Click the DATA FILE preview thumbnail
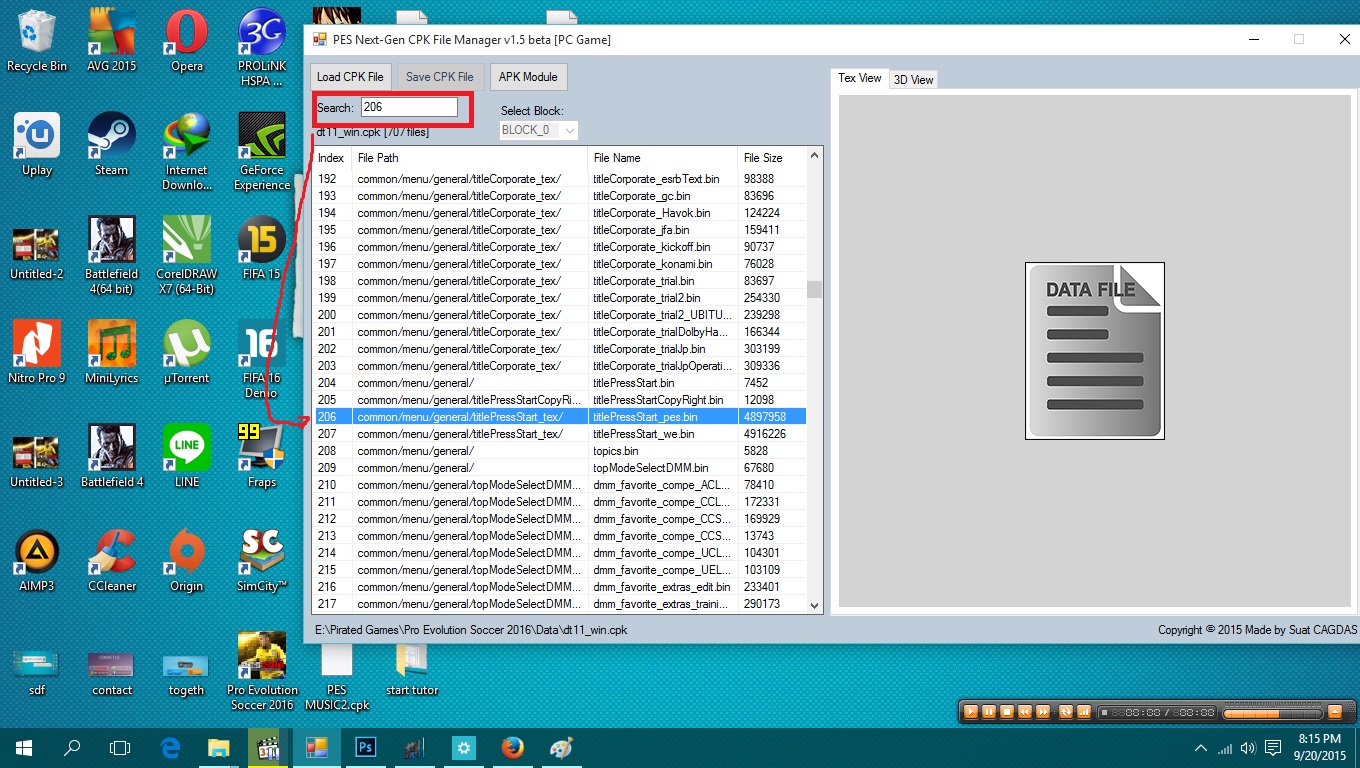Screen dimensions: 1360x768 [1095, 350]
